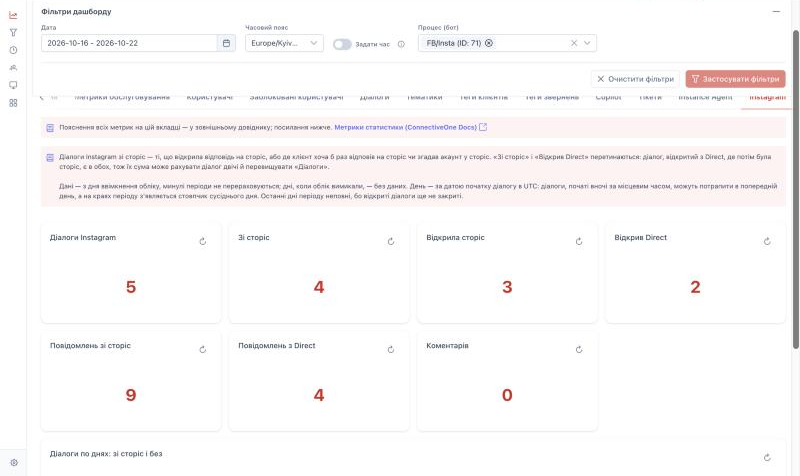This screenshot has height=476, width=800.
Task: Open the calendar date picker icon
Action: click(x=226, y=43)
